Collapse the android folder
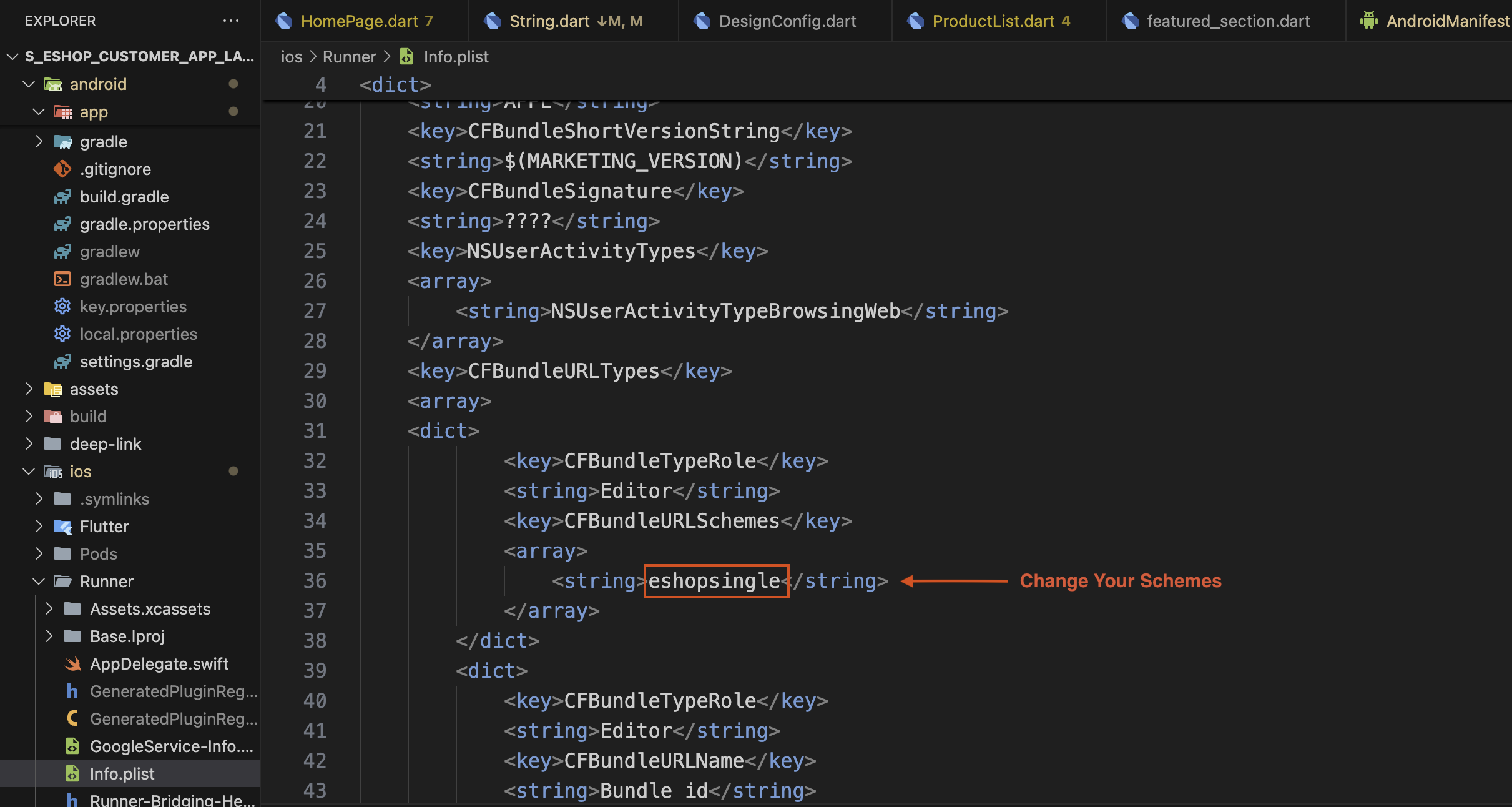The height and width of the screenshot is (807, 1512). 28,84
